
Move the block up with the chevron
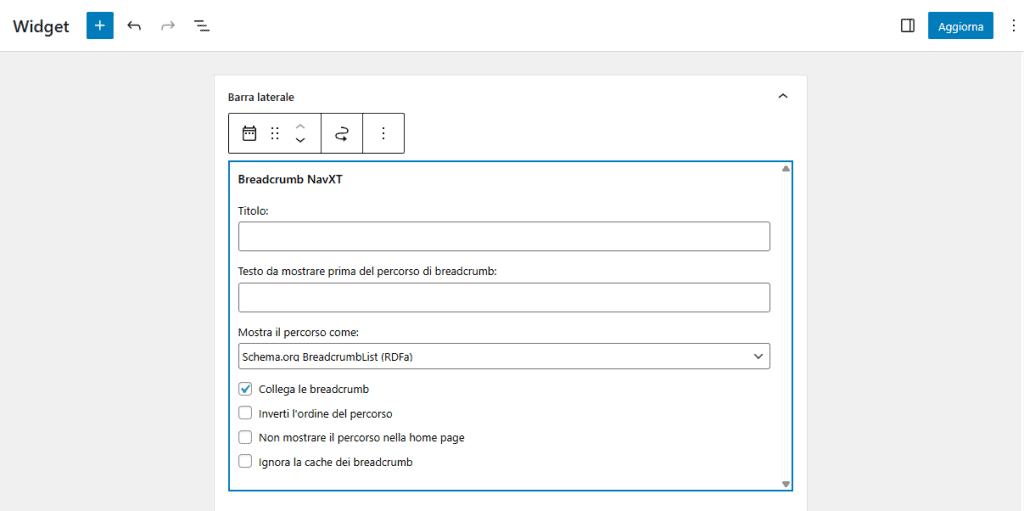tap(300, 126)
